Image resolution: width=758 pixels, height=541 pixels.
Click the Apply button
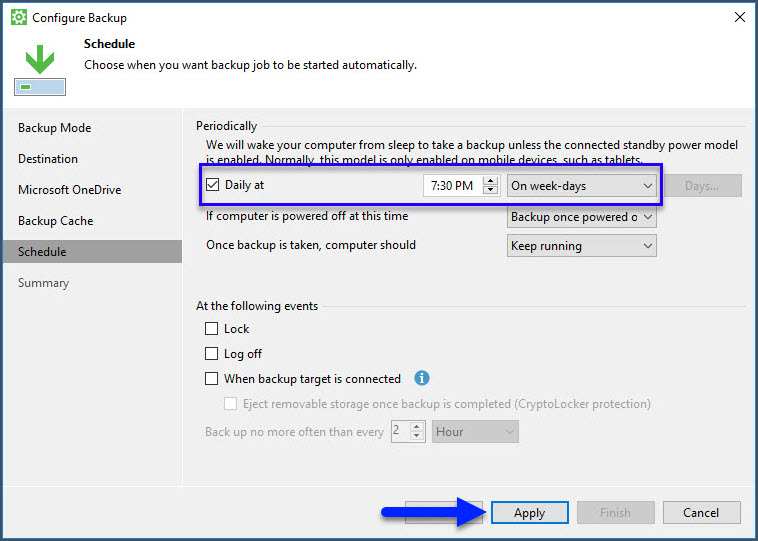[529, 513]
